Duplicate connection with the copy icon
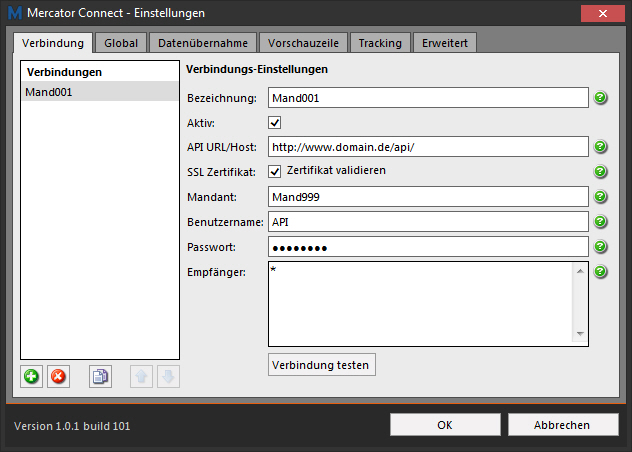This screenshot has width=632, height=452. [100, 377]
